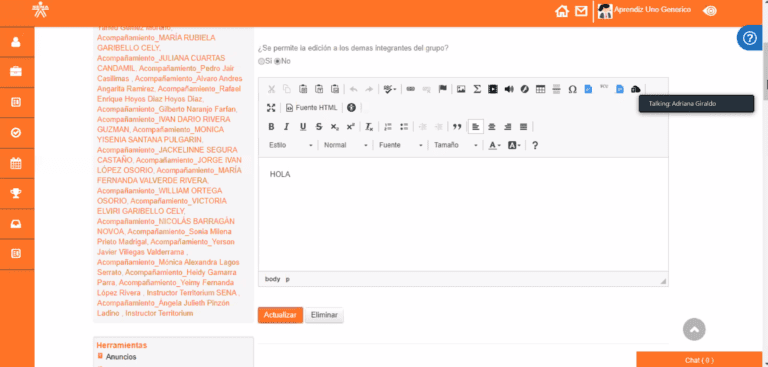Open the checkmark circle sidebar icon
768x367 pixels.
coord(16,133)
